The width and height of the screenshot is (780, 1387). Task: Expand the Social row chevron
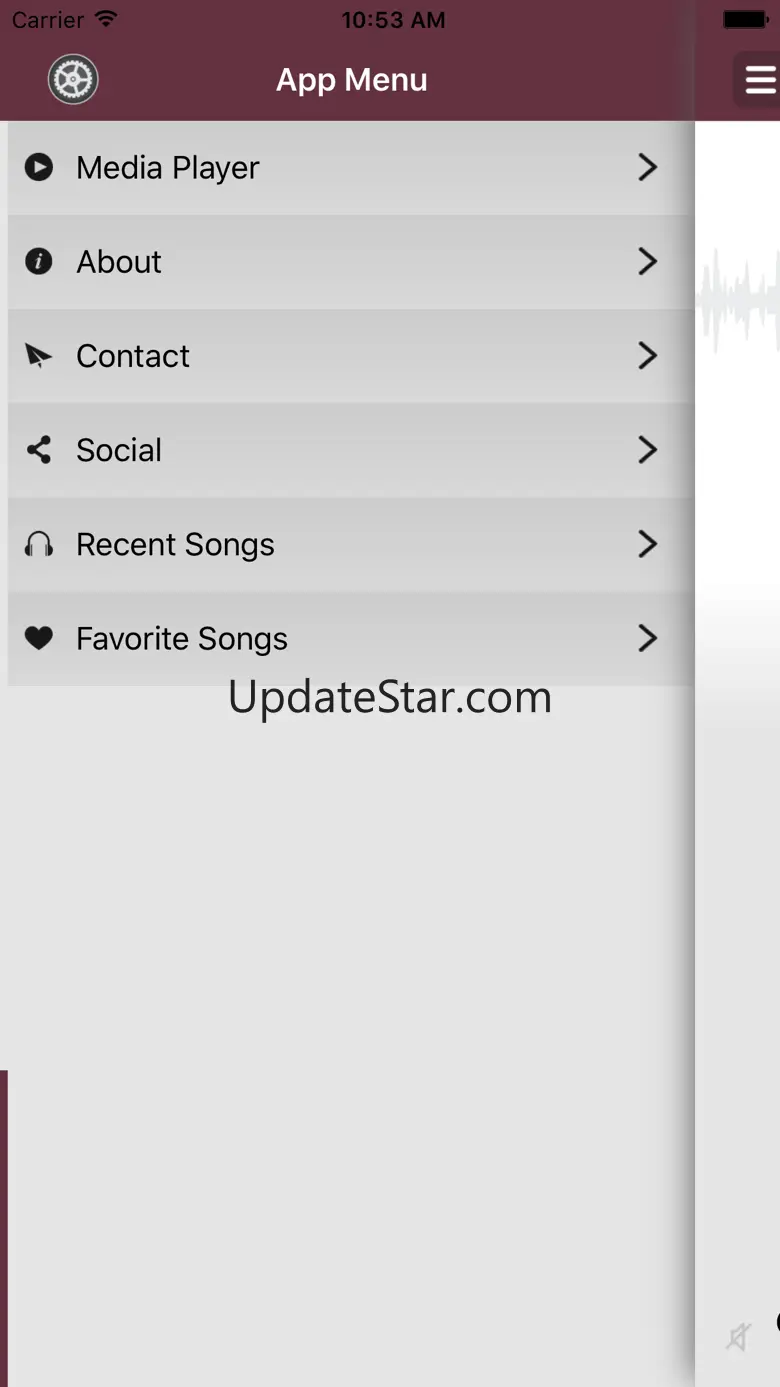pos(648,450)
